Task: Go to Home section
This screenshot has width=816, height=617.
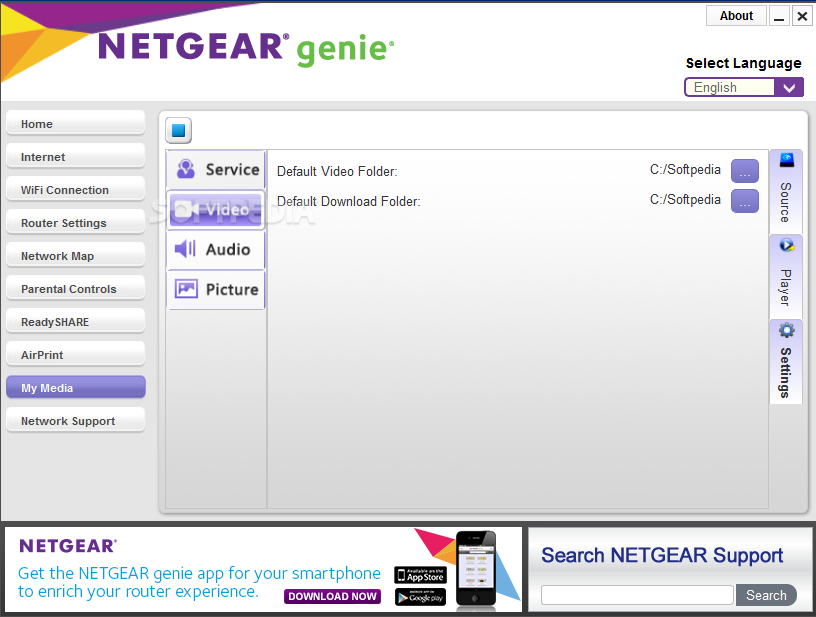Action: (x=75, y=124)
